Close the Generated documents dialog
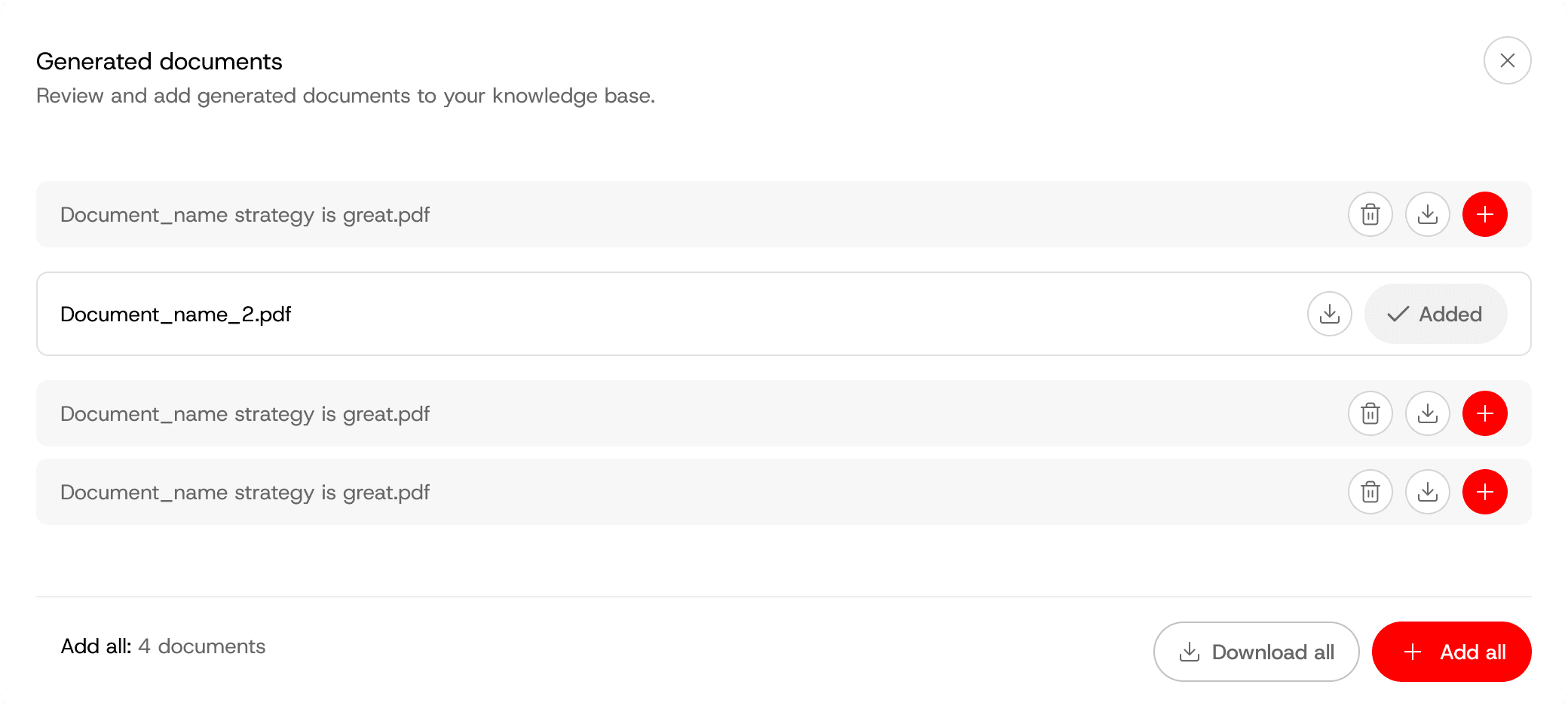1568x706 pixels. click(1508, 60)
